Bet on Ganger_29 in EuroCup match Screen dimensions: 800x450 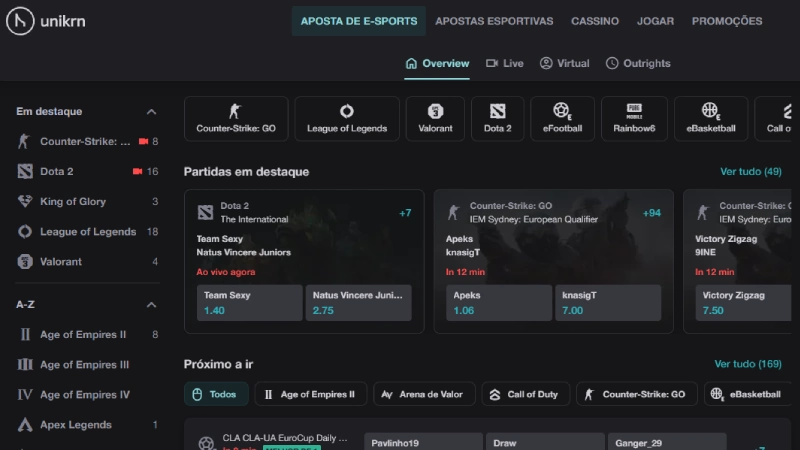667,442
